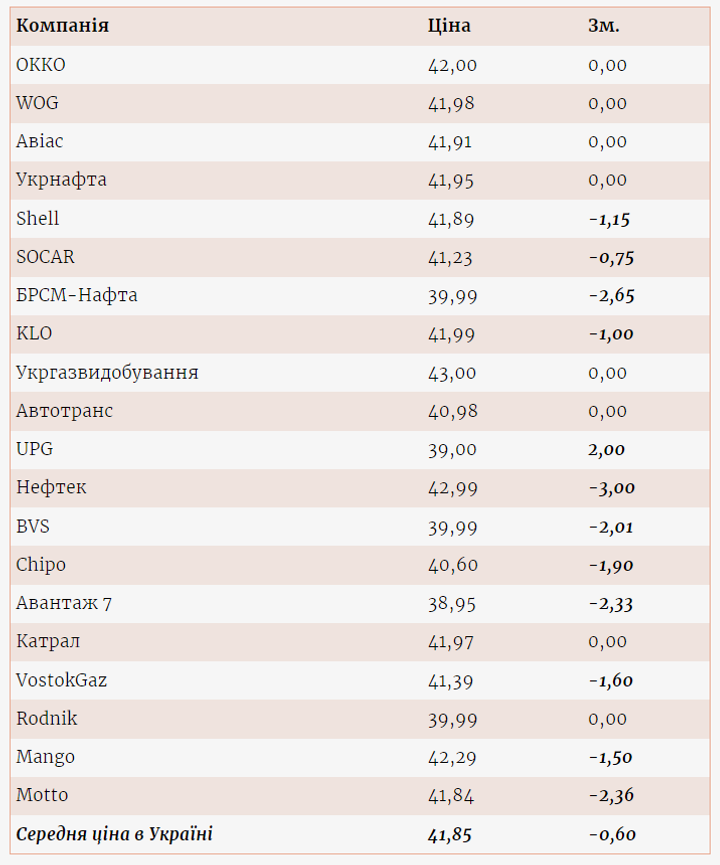Click the Mango price 42,29
The image size is (720, 865).
point(452,757)
